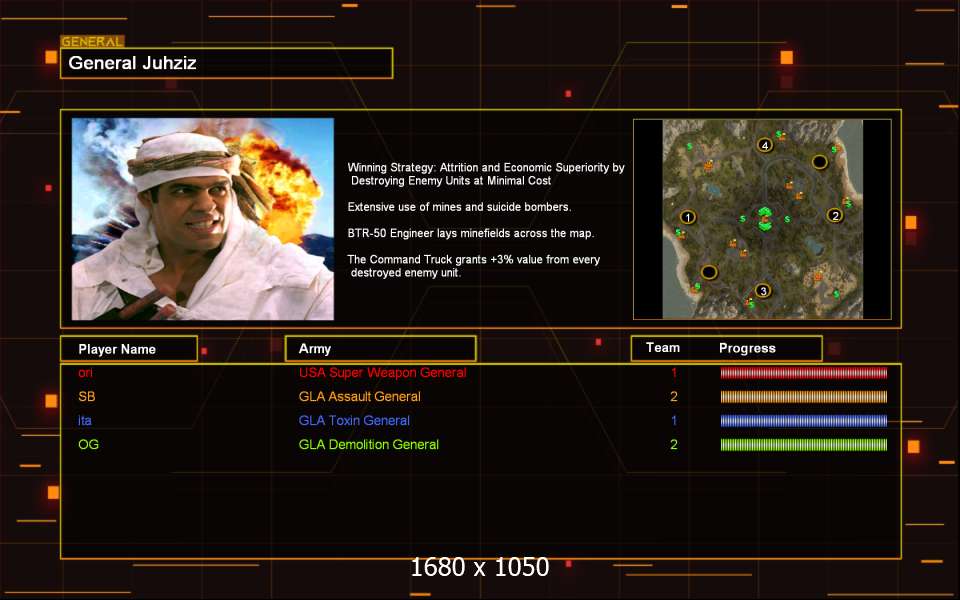Click team number 2 in OG's row

pos(673,444)
